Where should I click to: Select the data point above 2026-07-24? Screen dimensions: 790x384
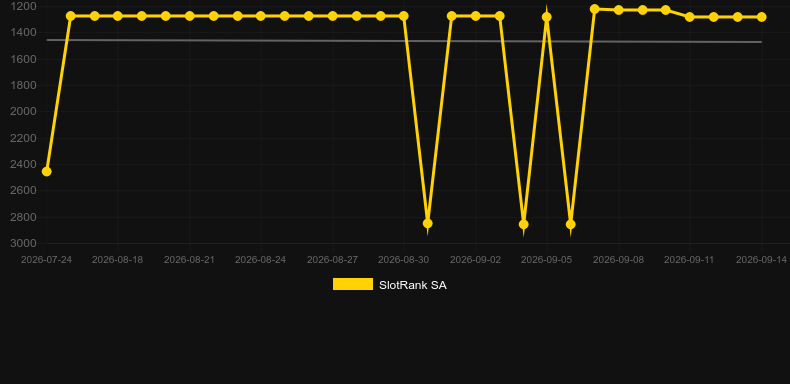pyautogui.click(x=46, y=172)
